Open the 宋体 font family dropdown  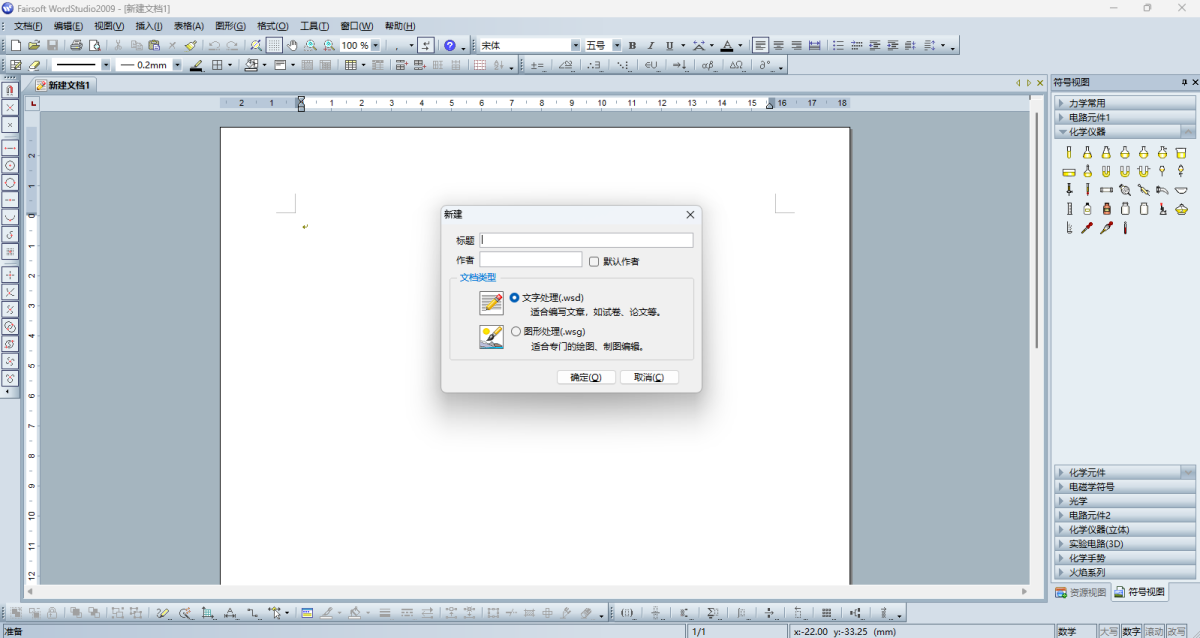pos(577,45)
